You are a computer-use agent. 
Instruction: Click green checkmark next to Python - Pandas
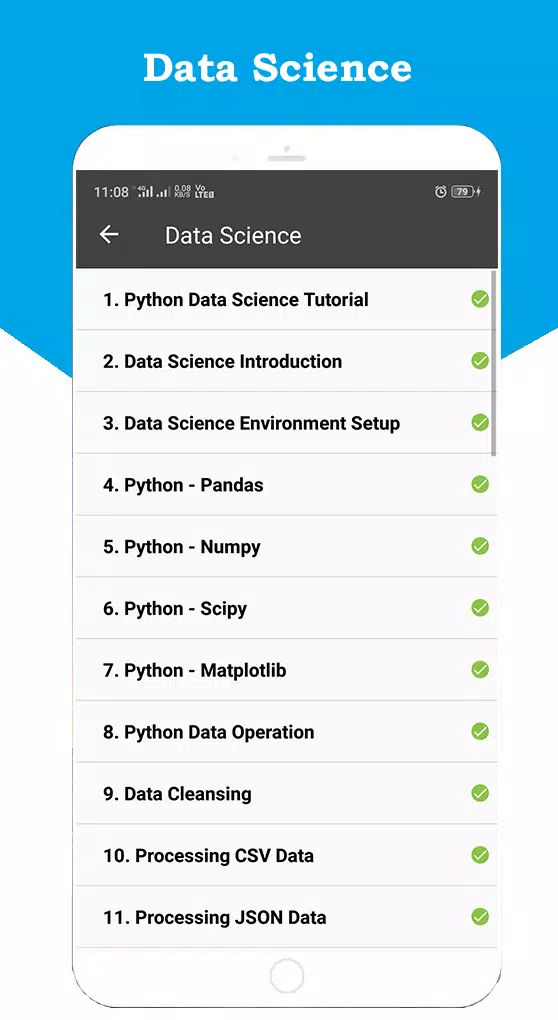pyautogui.click(x=480, y=485)
